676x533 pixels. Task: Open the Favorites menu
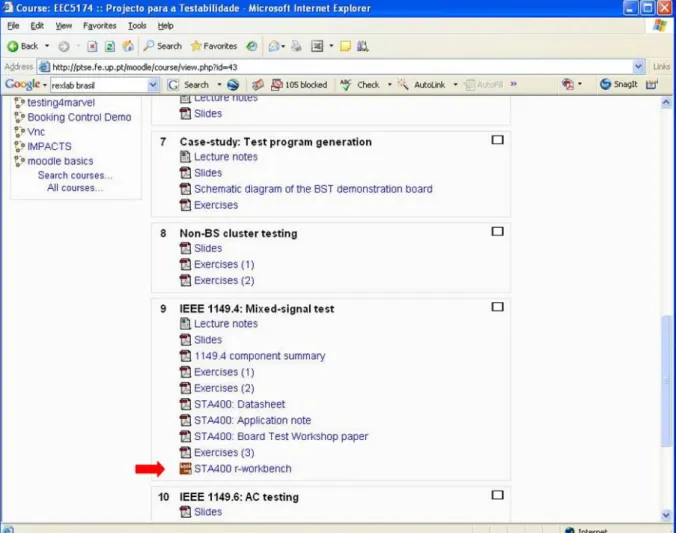click(100, 26)
